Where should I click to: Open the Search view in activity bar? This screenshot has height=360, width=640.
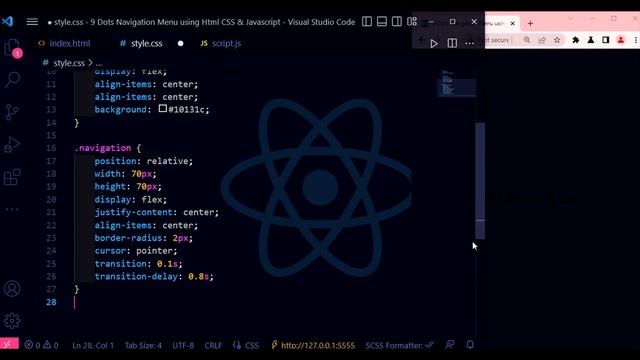click(12, 80)
